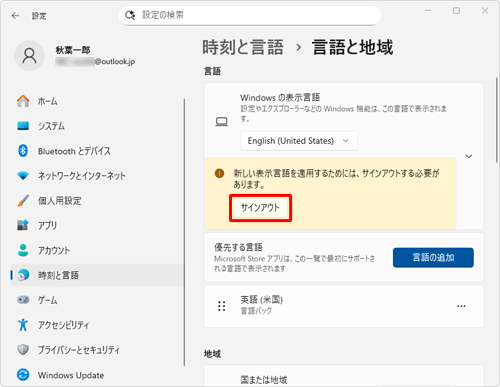The height and width of the screenshot is (387, 500).
Task: Click the back arrow in Settings header
Action: pyautogui.click(x=15, y=16)
